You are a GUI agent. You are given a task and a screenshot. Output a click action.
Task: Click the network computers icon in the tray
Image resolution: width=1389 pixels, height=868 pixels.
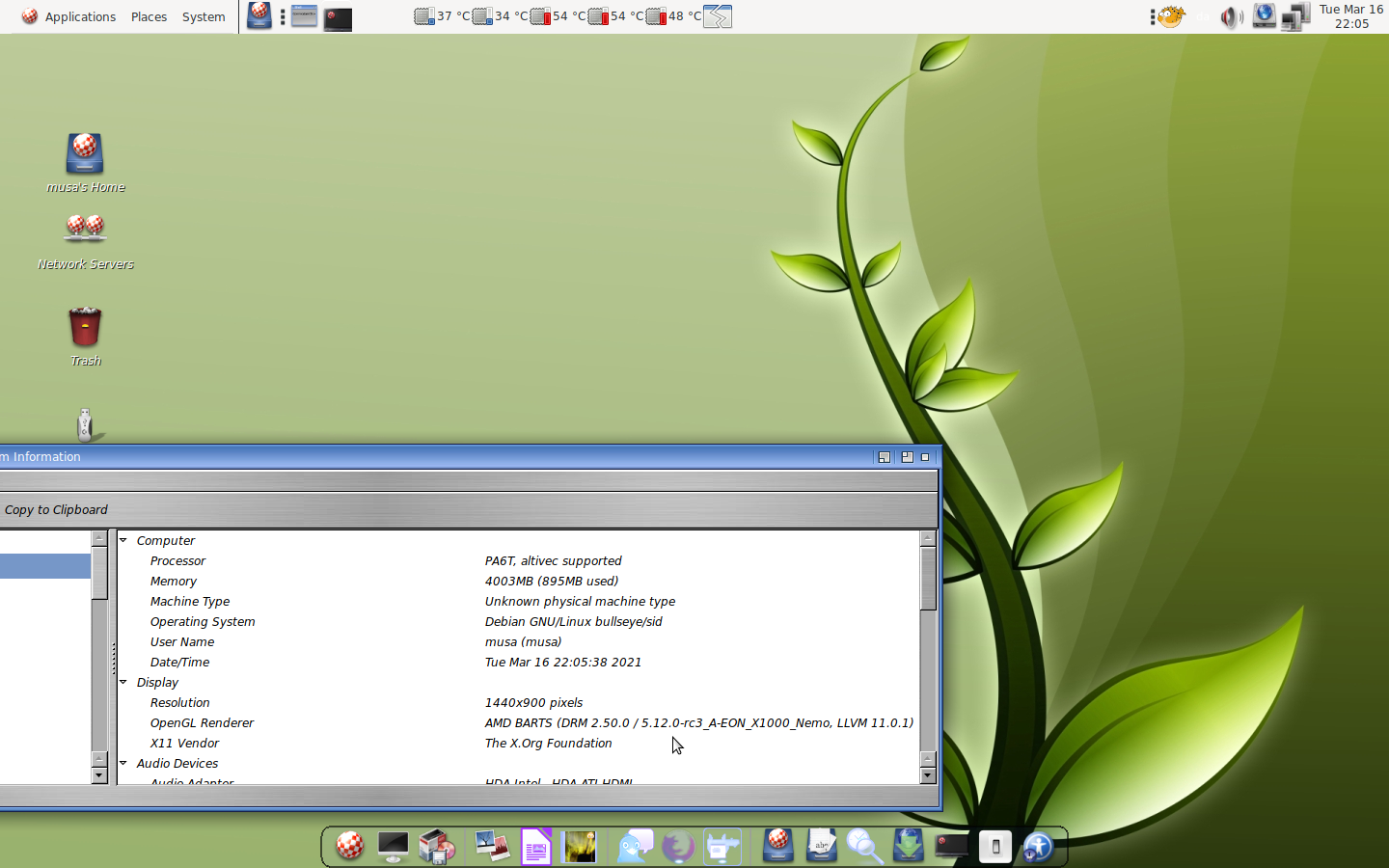point(1295,17)
